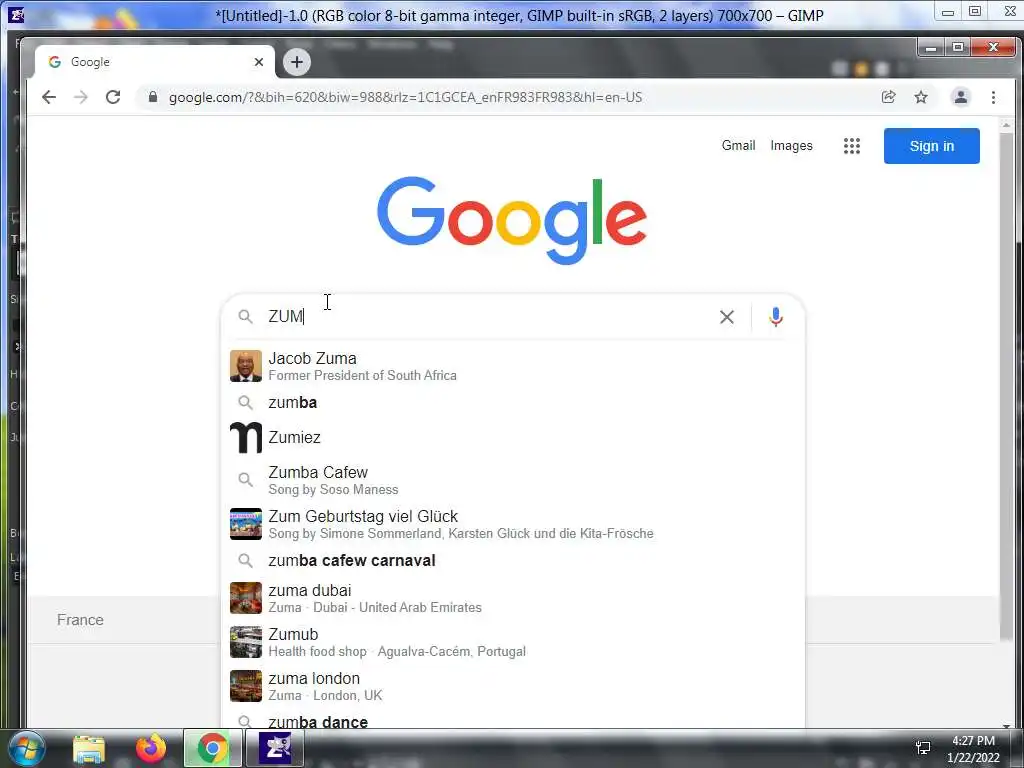Bookmark this page with the star icon

[921, 97]
